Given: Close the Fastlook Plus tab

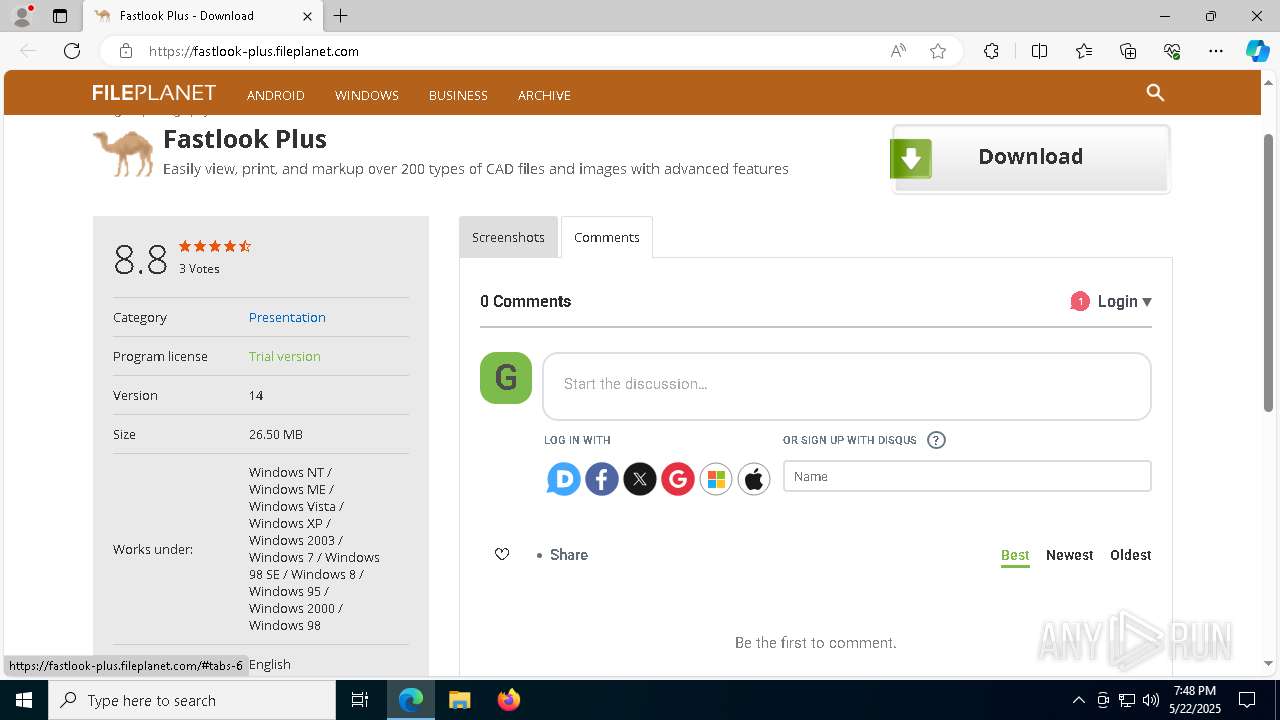Looking at the screenshot, I should (x=307, y=16).
